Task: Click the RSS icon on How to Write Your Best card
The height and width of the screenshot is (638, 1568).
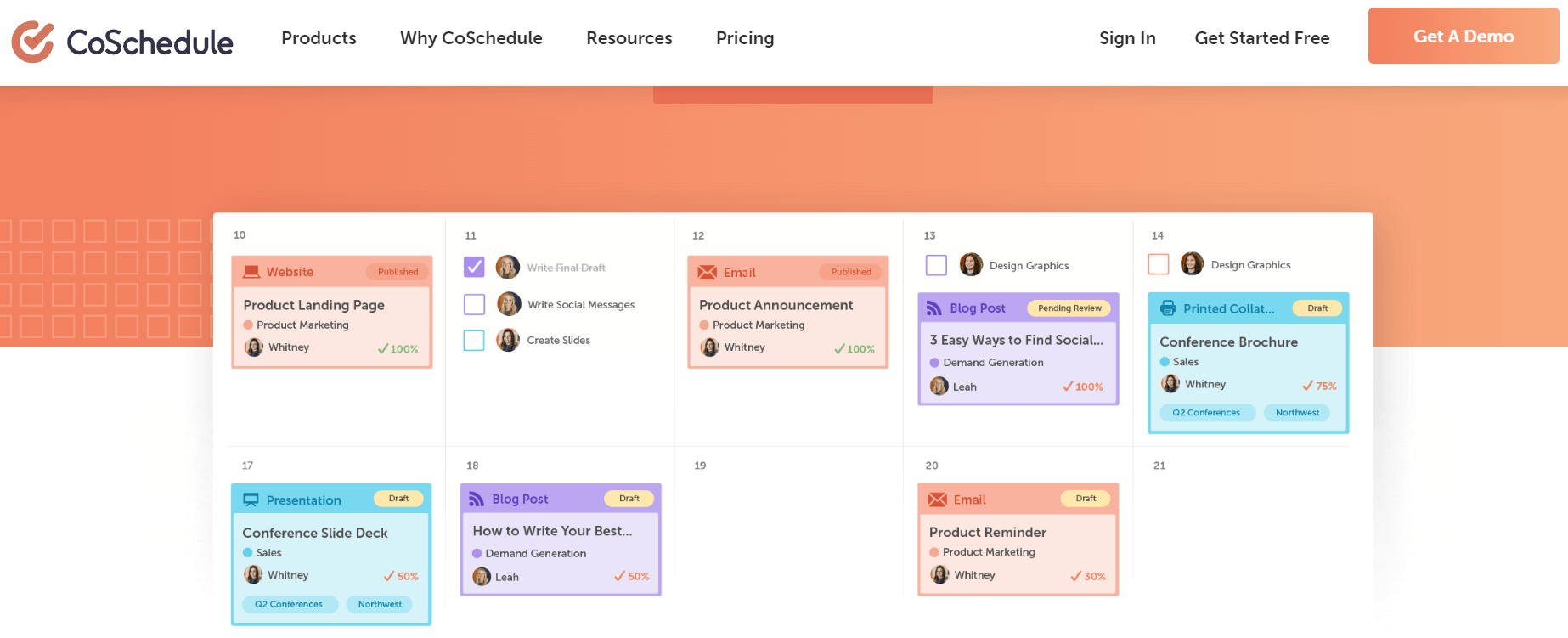Action: (477, 500)
